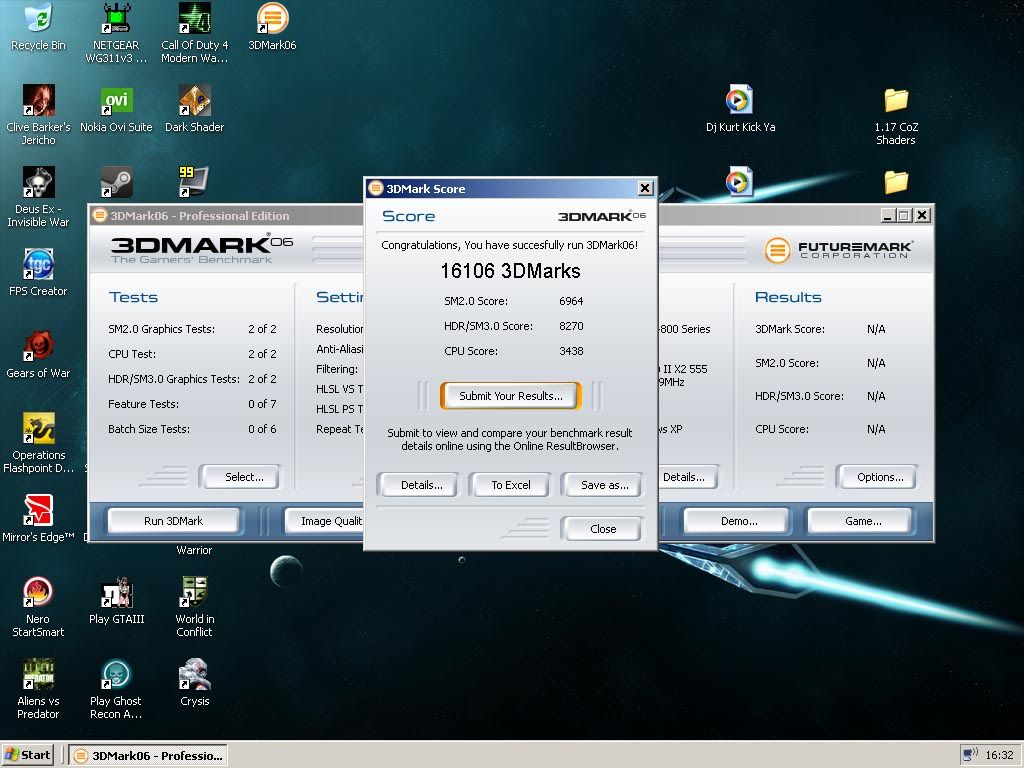
Task: Launch Operations Flashpoint shortcut
Action: (x=38, y=443)
